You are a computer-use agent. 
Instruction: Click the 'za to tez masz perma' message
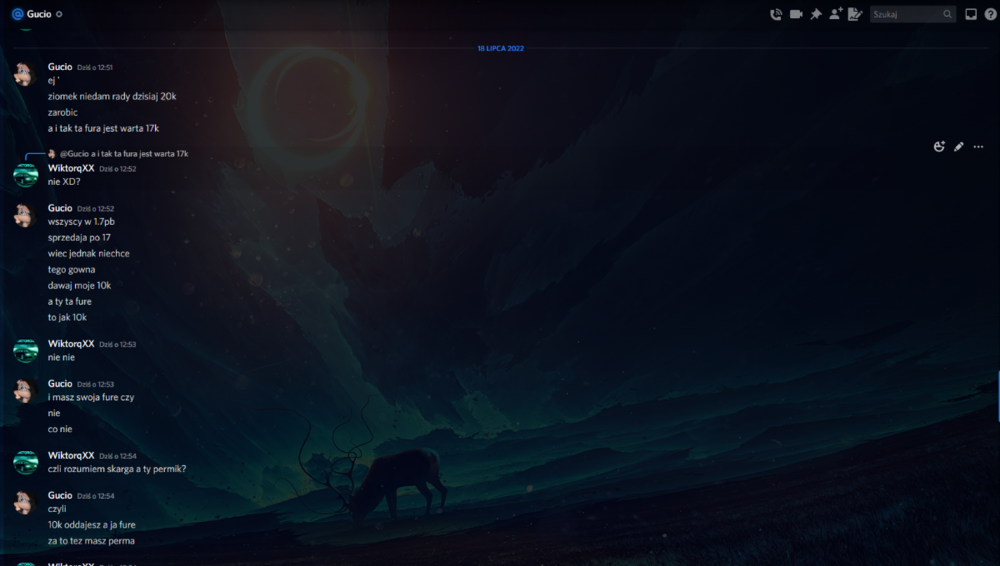(91, 541)
